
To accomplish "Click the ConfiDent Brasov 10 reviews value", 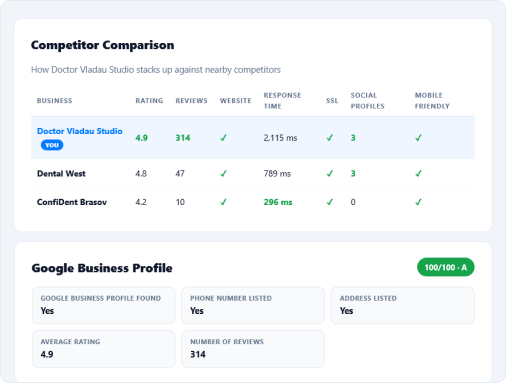I will (180, 202).
